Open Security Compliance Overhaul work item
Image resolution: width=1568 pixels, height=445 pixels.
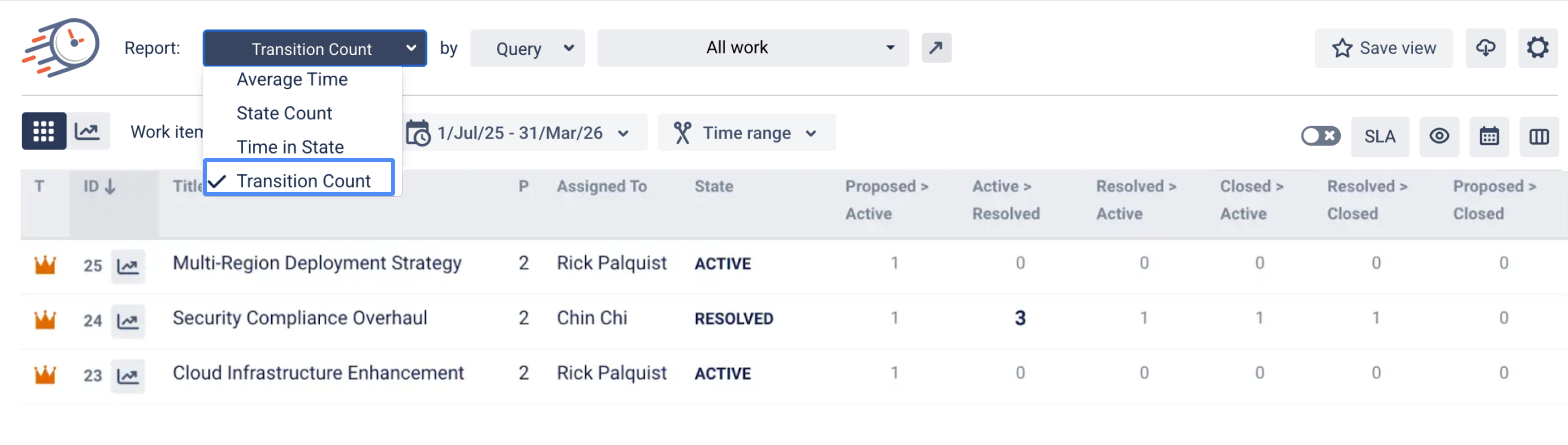pos(300,318)
